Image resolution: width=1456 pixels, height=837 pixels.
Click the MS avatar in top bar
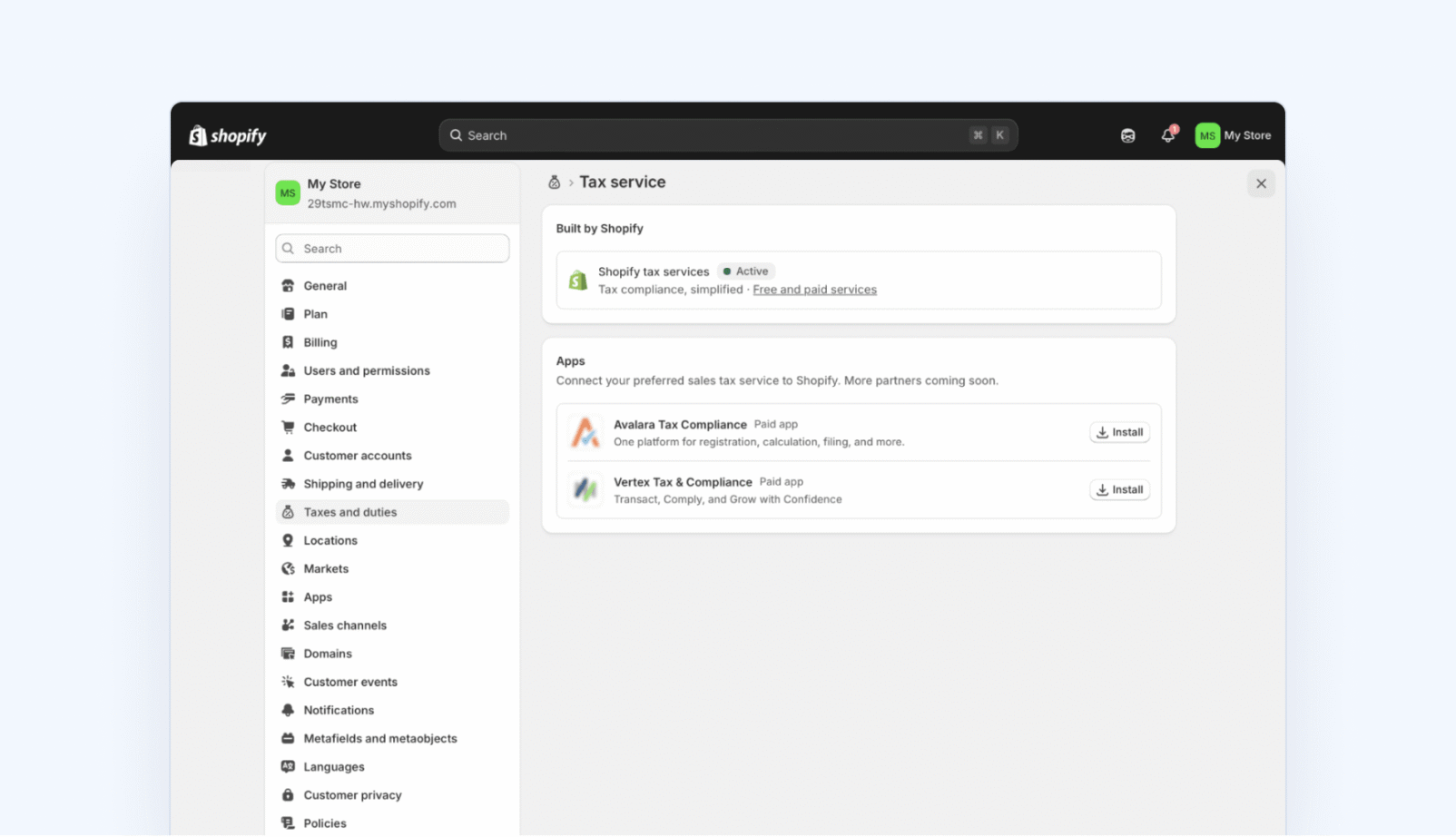click(x=1207, y=135)
